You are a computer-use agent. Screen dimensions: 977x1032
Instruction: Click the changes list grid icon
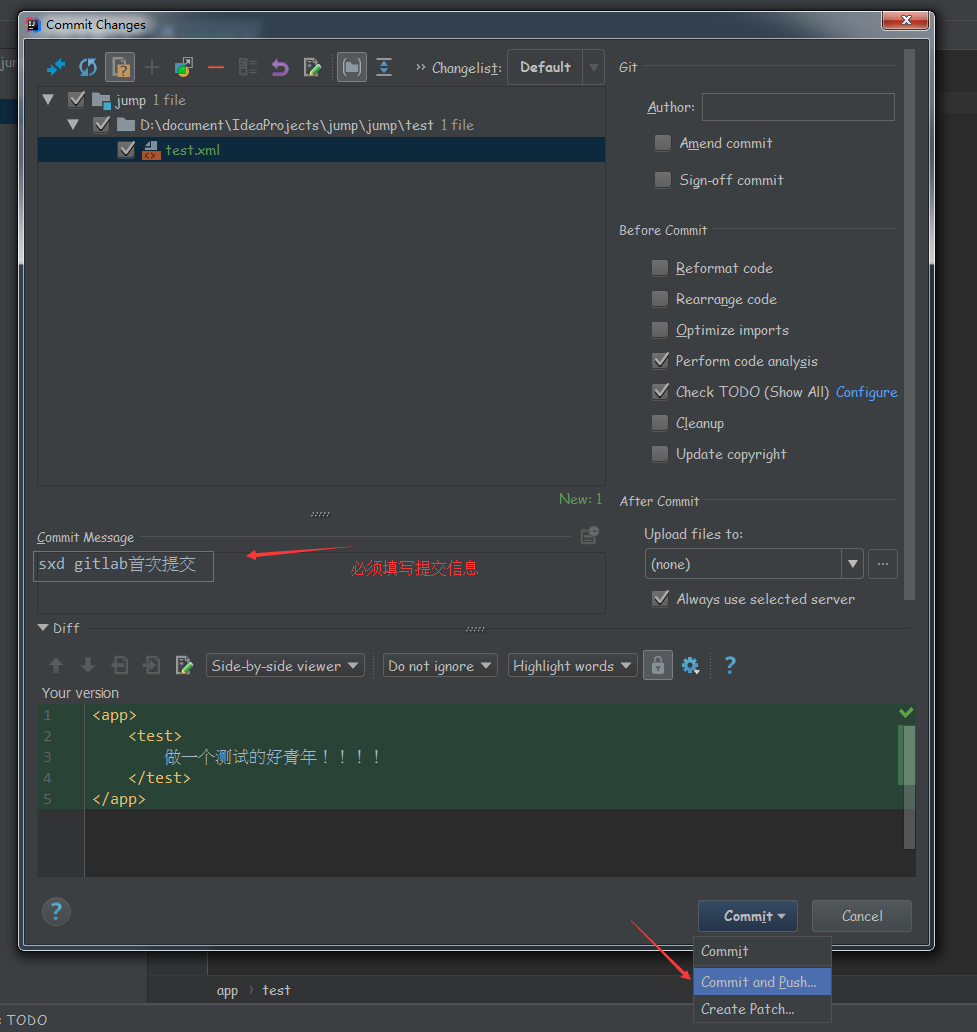click(248, 67)
